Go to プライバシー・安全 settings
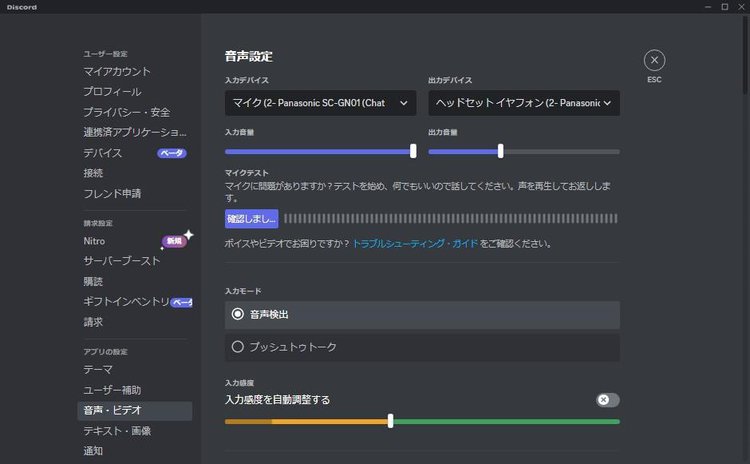The height and width of the screenshot is (464, 750). coord(127,112)
